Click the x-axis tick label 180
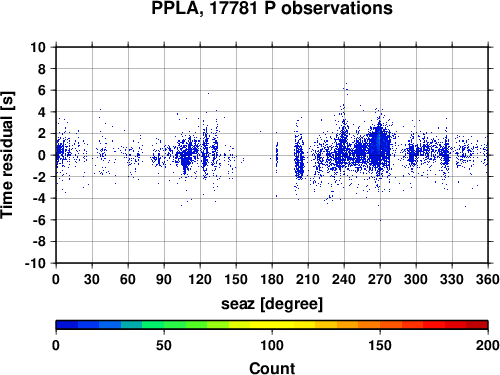This screenshot has width=500, height=375. click(x=272, y=279)
